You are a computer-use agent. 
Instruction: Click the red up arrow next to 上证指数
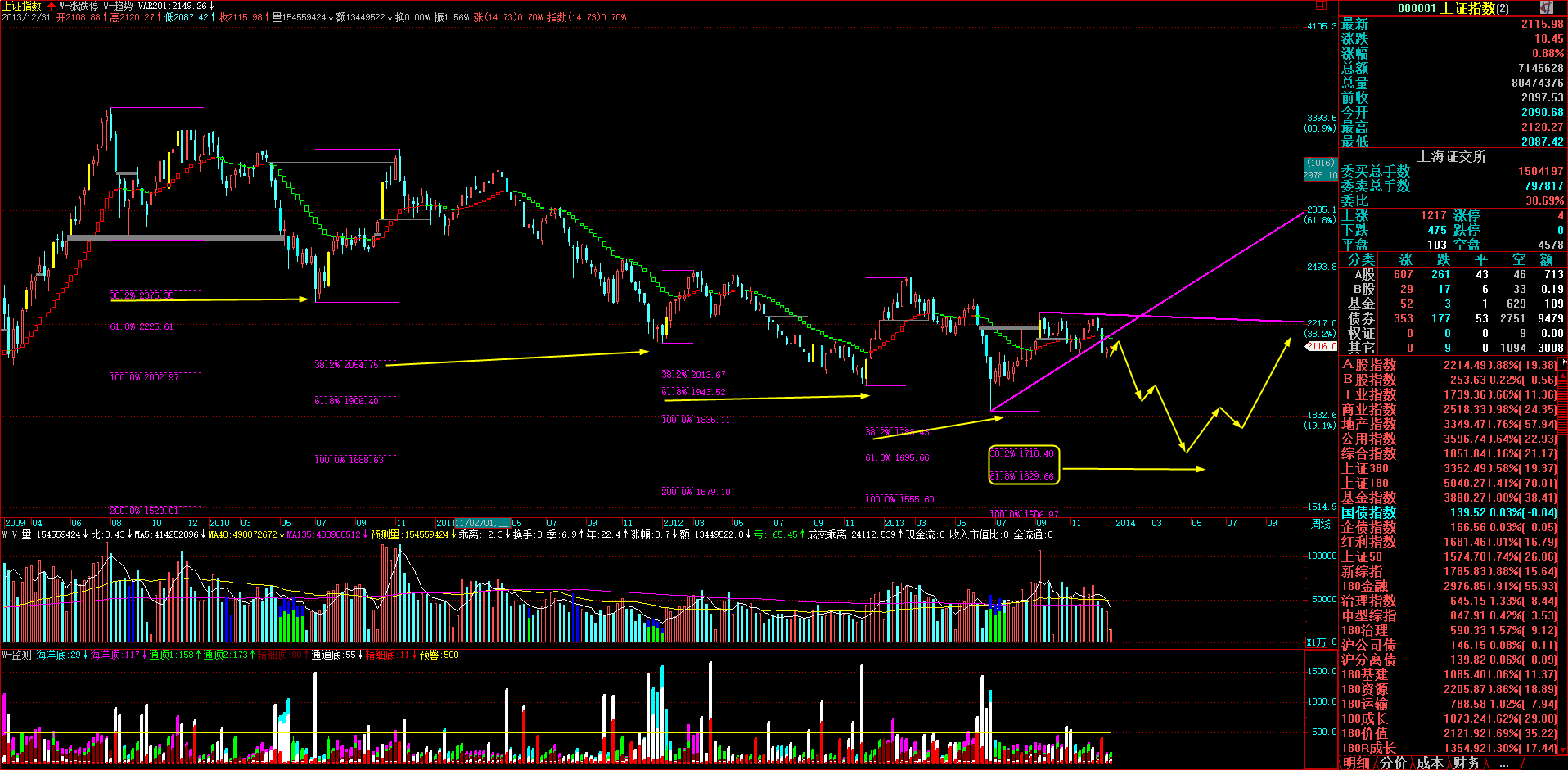pos(52,6)
